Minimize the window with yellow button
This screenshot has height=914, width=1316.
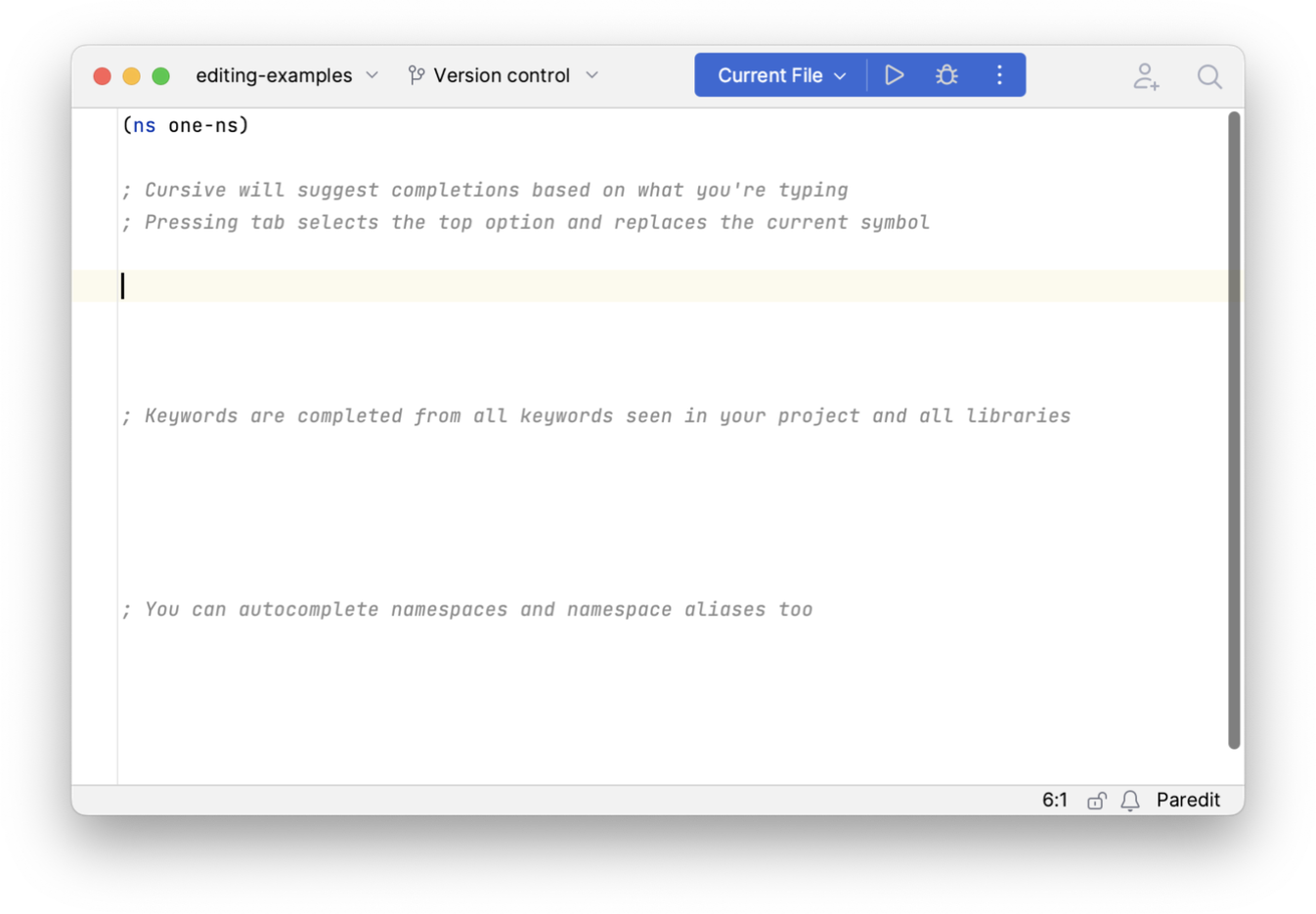pos(131,76)
